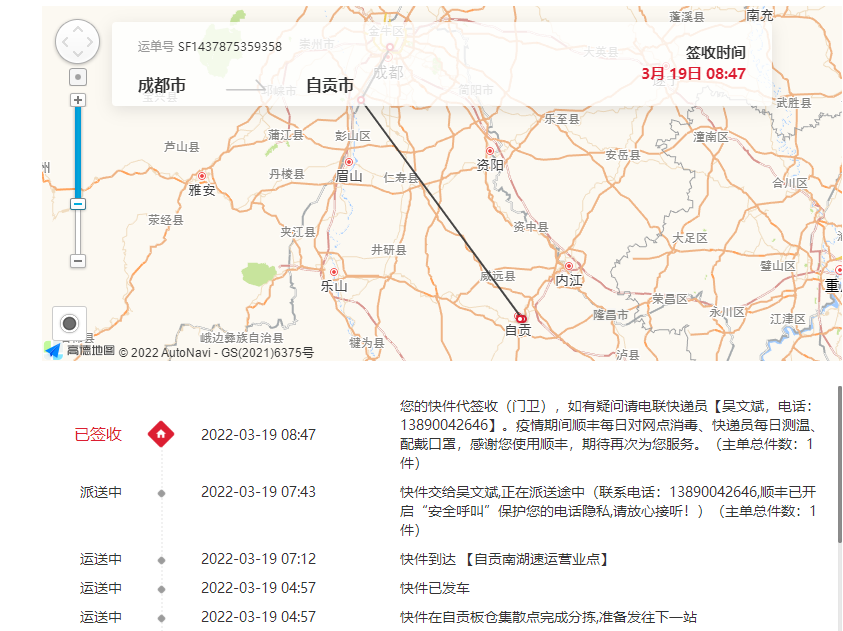Click the locate-me circle button on map

tap(69, 324)
